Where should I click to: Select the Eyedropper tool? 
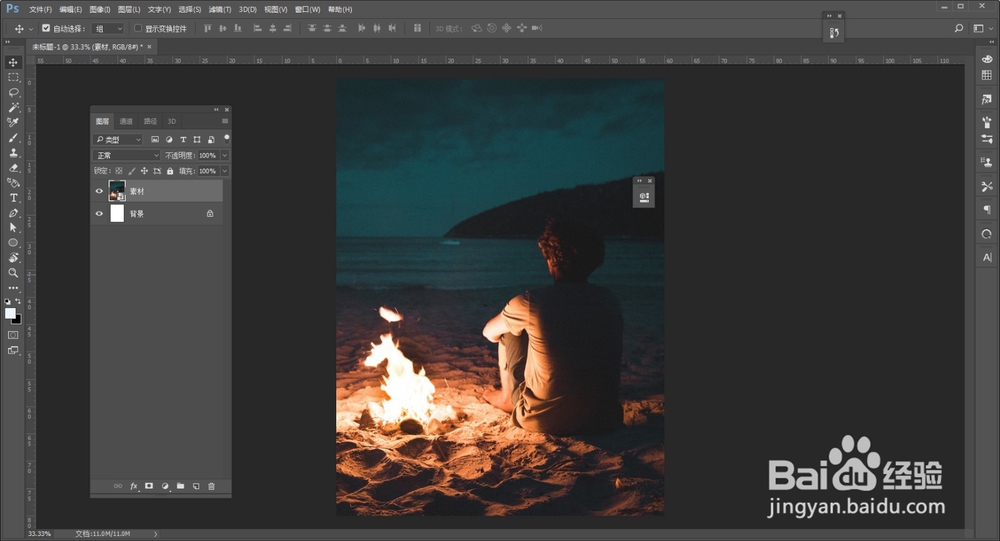click(13, 122)
